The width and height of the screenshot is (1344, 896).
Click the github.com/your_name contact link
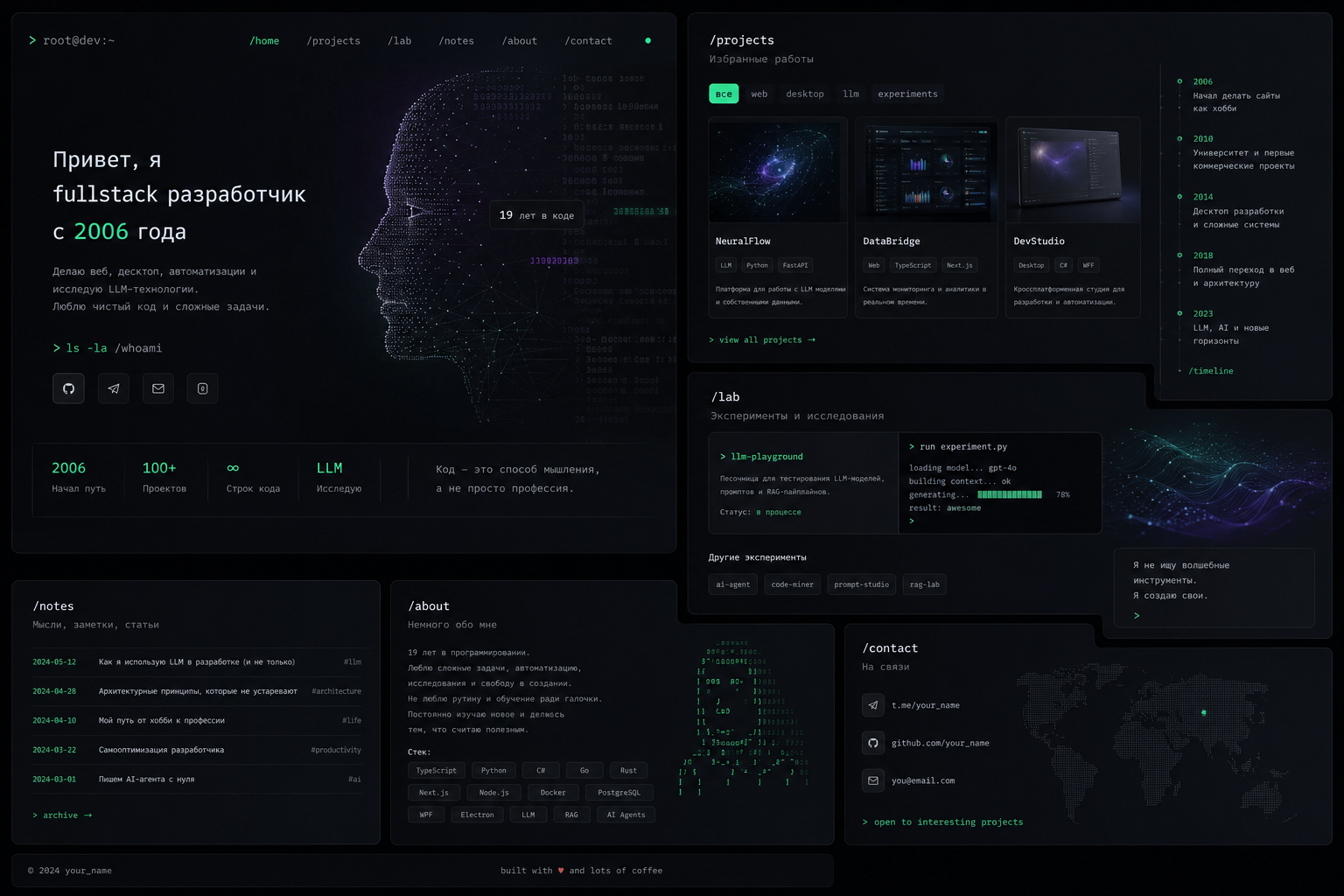(x=940, y=743)
